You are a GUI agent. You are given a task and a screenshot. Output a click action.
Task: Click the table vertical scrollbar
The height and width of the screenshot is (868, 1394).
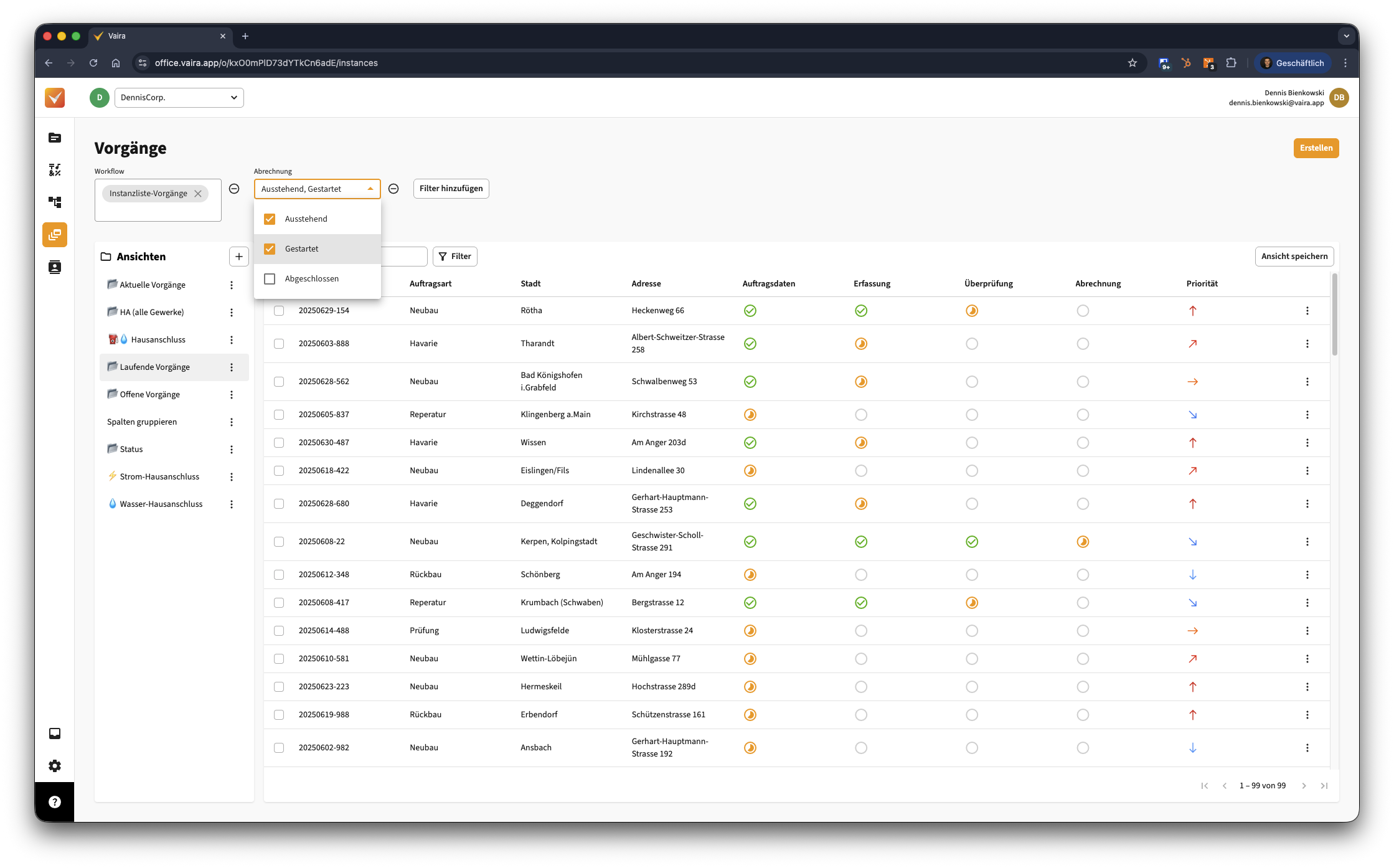(1334, 315)
